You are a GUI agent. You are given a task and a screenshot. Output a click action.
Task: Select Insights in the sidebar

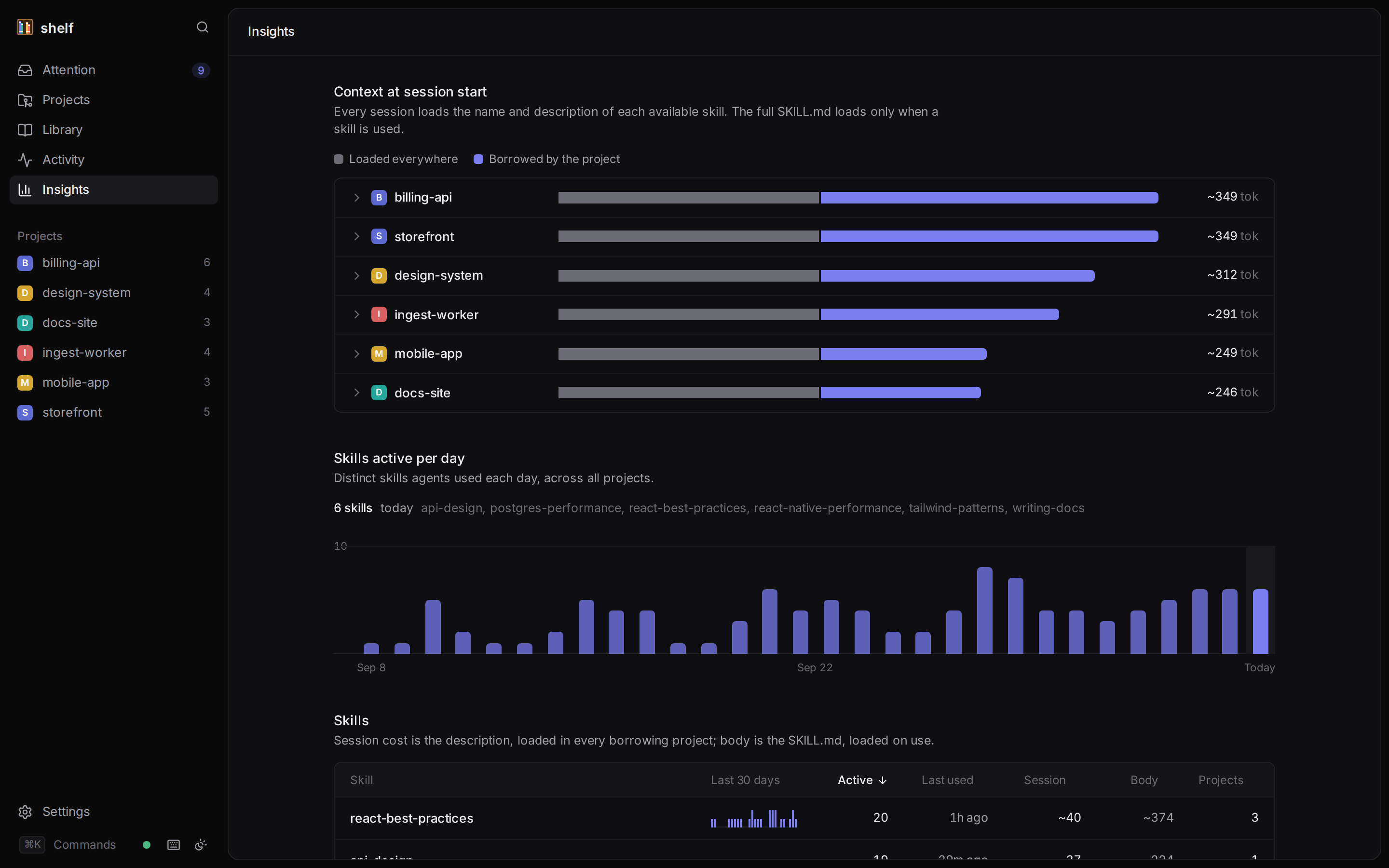point(114,190)
